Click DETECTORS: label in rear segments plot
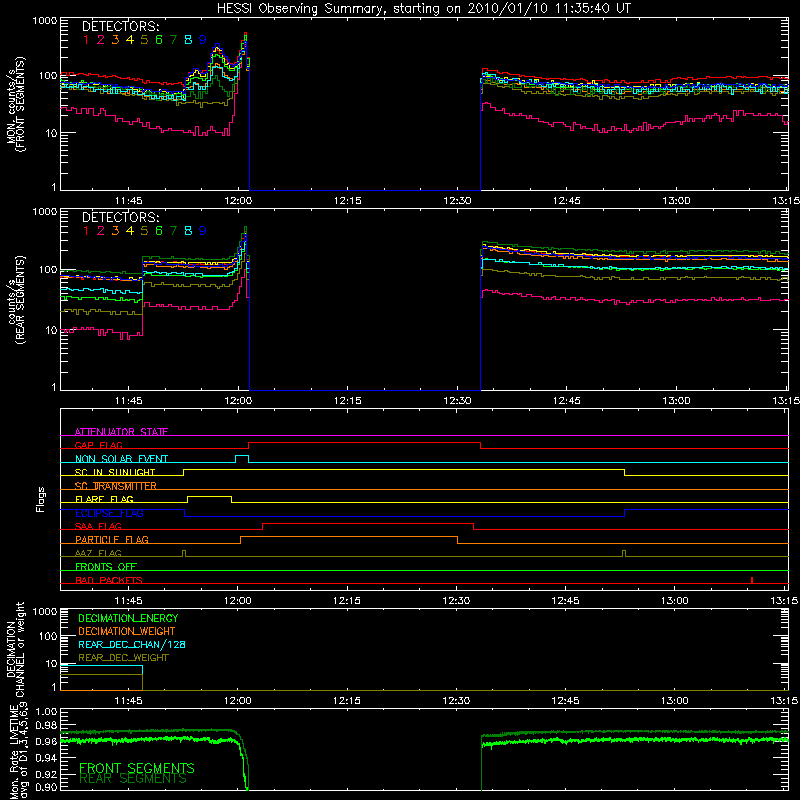Viewport: 800px width, 800px height. (120, 217)
